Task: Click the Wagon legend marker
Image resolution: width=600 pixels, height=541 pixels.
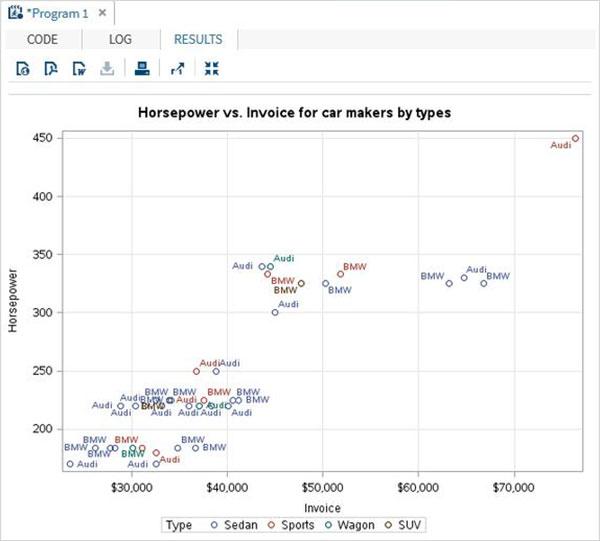Action: (328, 525)
